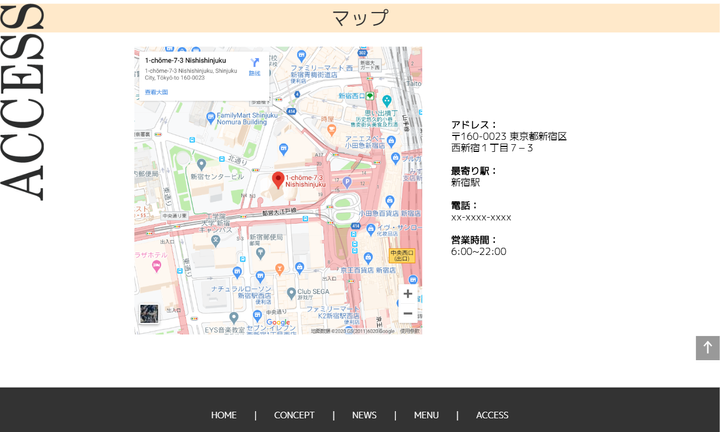Click the directions icon in map card

(254, 63)
